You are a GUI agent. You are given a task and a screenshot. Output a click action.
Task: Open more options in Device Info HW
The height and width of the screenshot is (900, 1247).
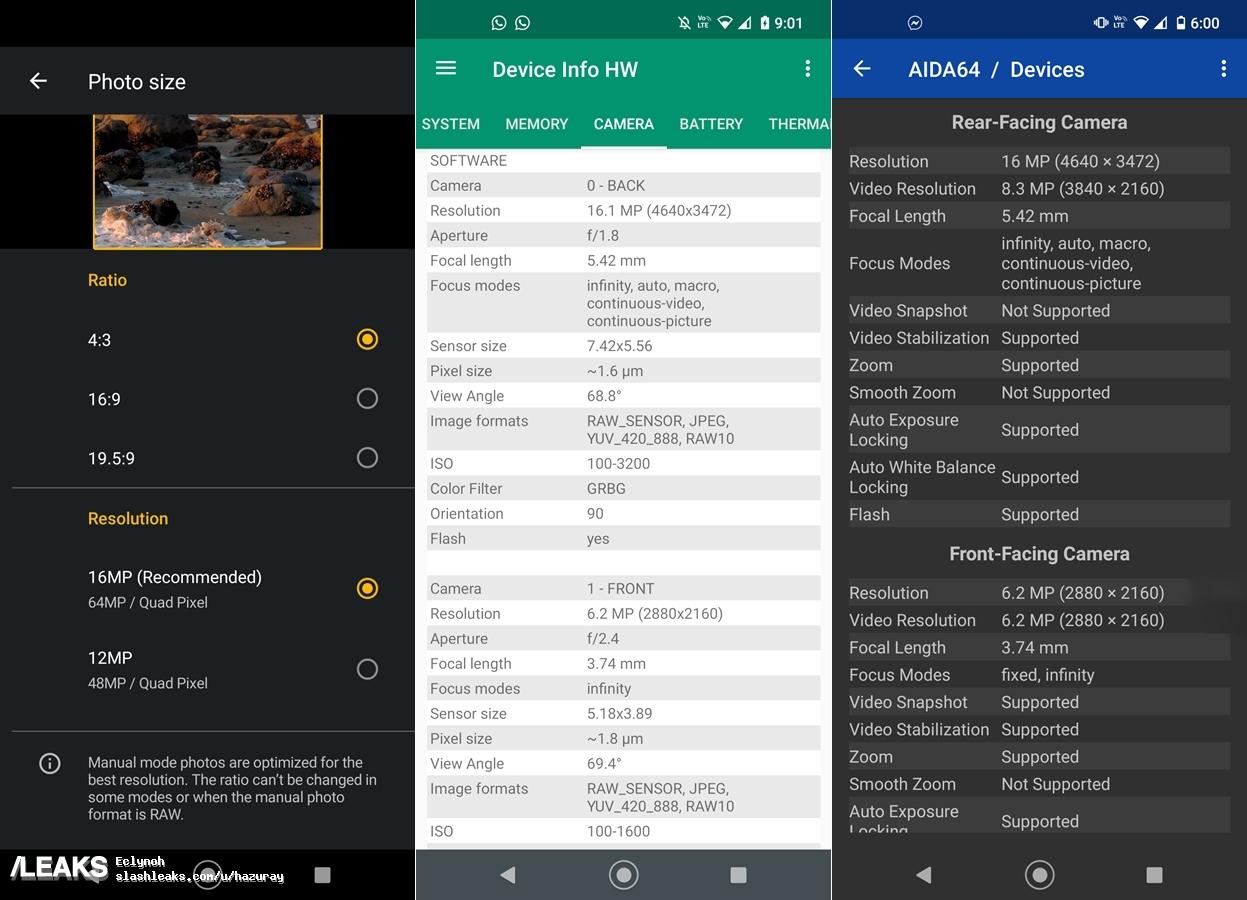pyautogui.click(x=808, y=69)
